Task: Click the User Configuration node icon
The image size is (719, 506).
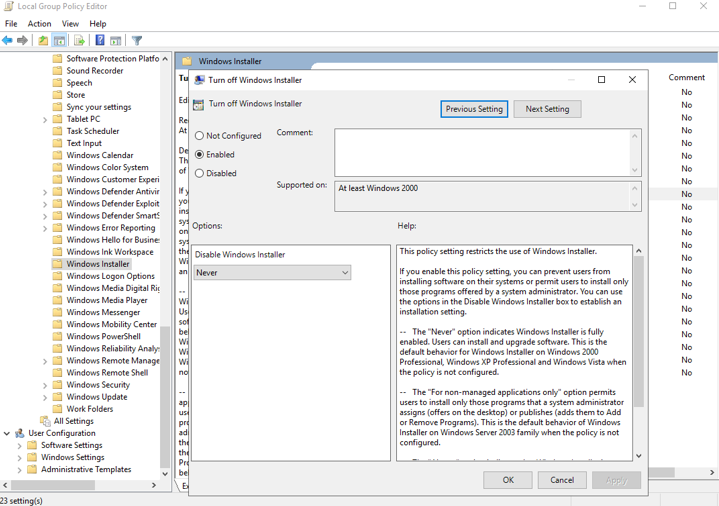Action: [20, 433]
